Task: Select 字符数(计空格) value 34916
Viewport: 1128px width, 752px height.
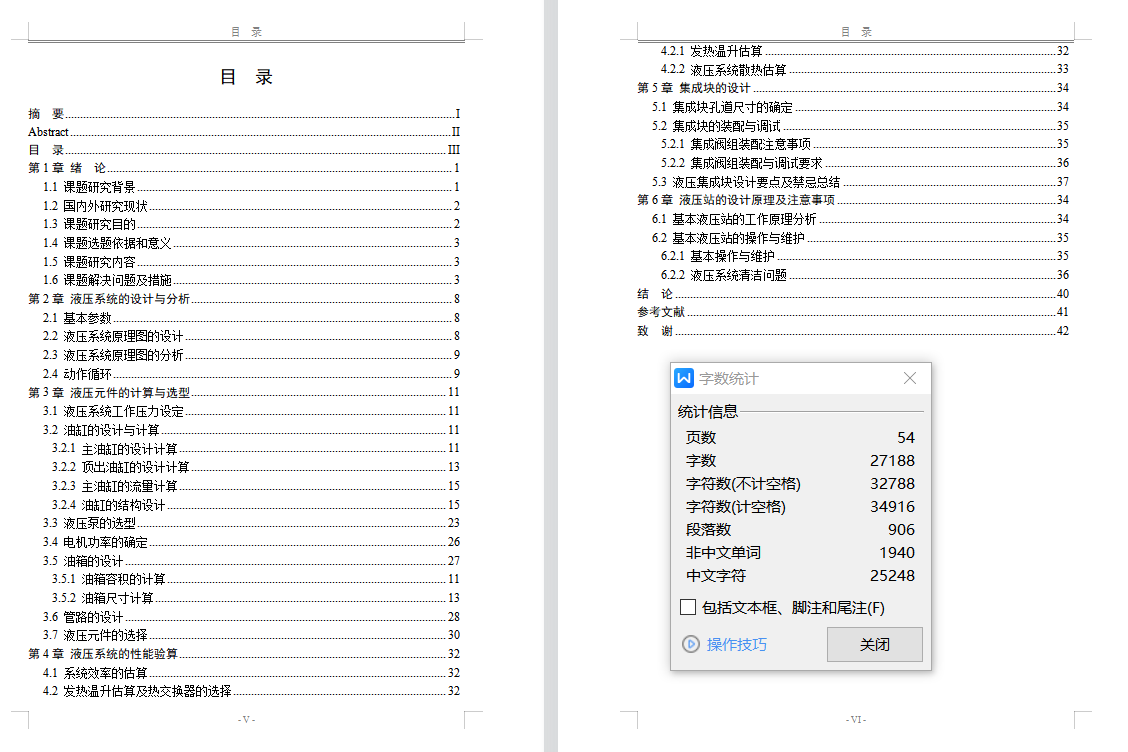Action: click(892, 507)
